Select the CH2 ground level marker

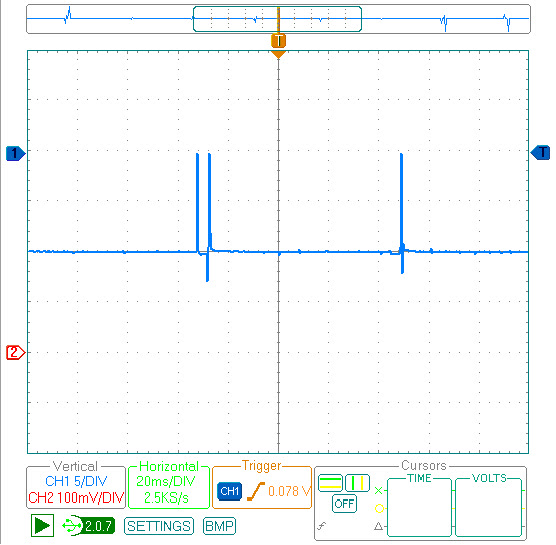point(16,352)
